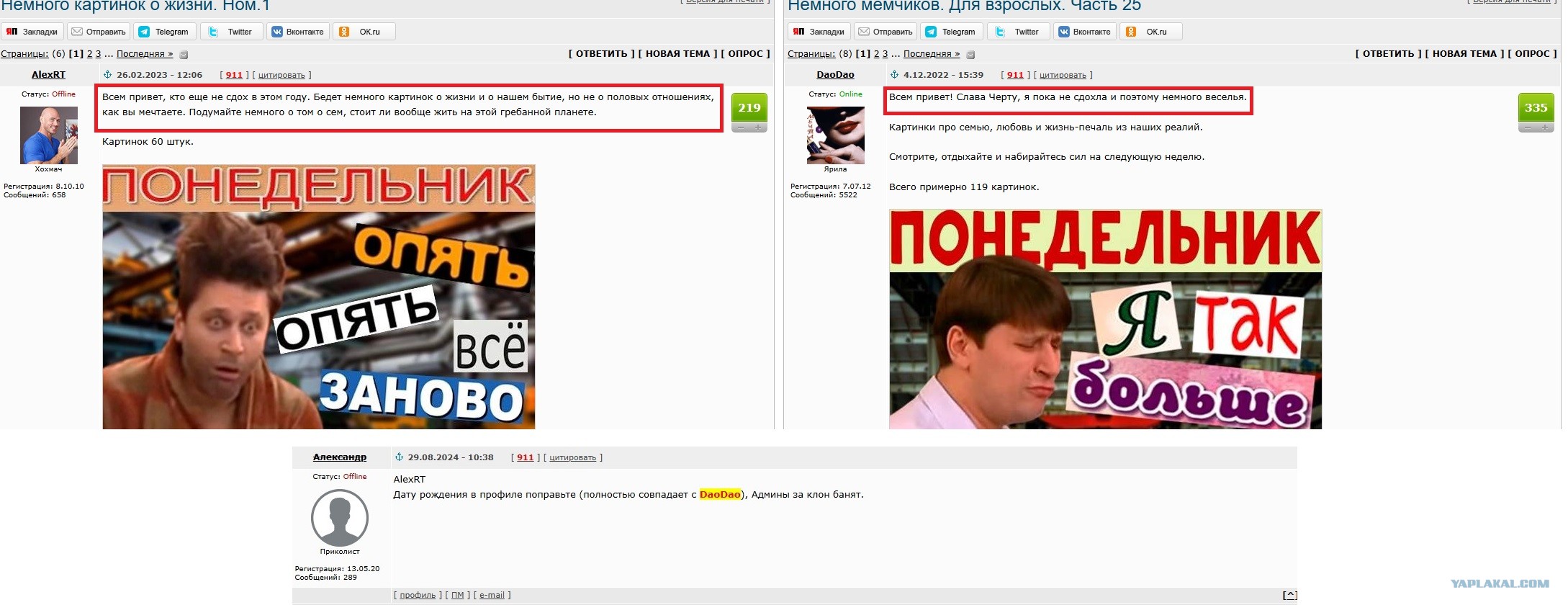This screenshot has height=605, width=1568.
Task: Click НОВАЯ ТЕМА in DaoDao's thread
Action: [1464, 54]
